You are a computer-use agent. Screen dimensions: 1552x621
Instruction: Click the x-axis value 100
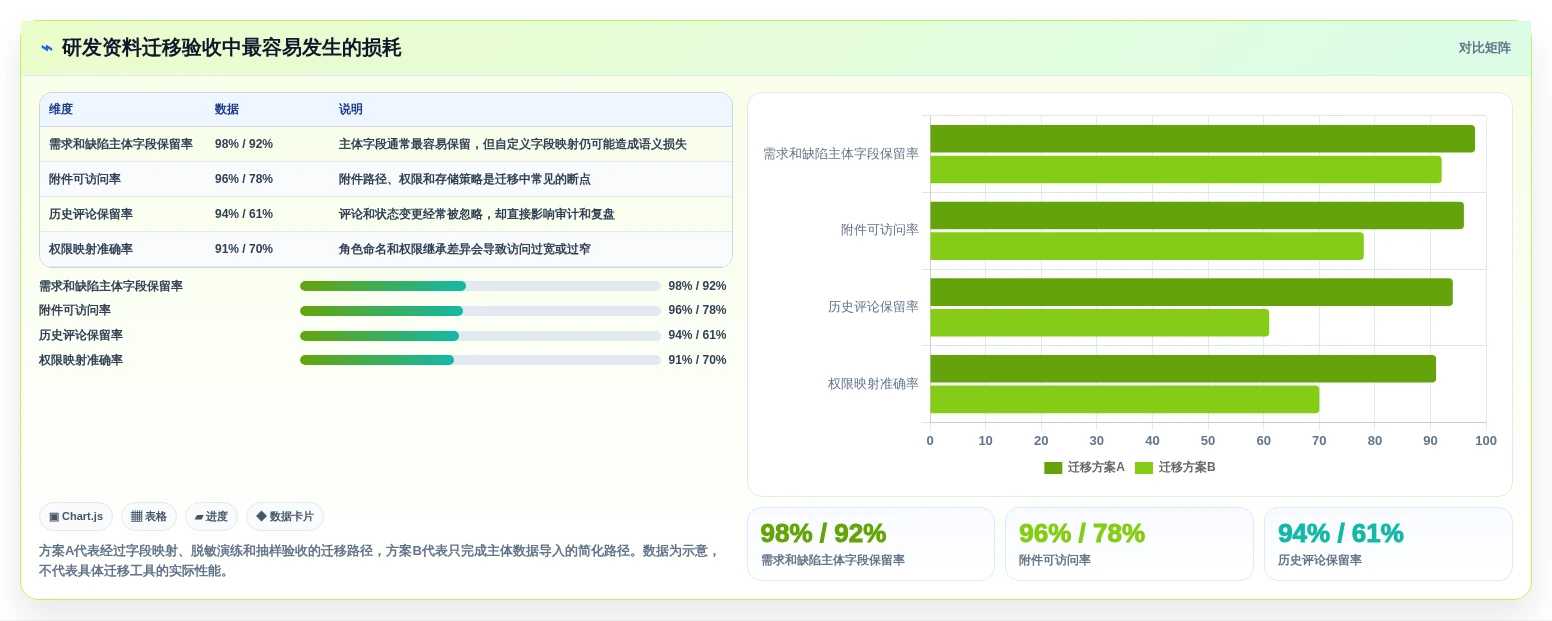1486,441
